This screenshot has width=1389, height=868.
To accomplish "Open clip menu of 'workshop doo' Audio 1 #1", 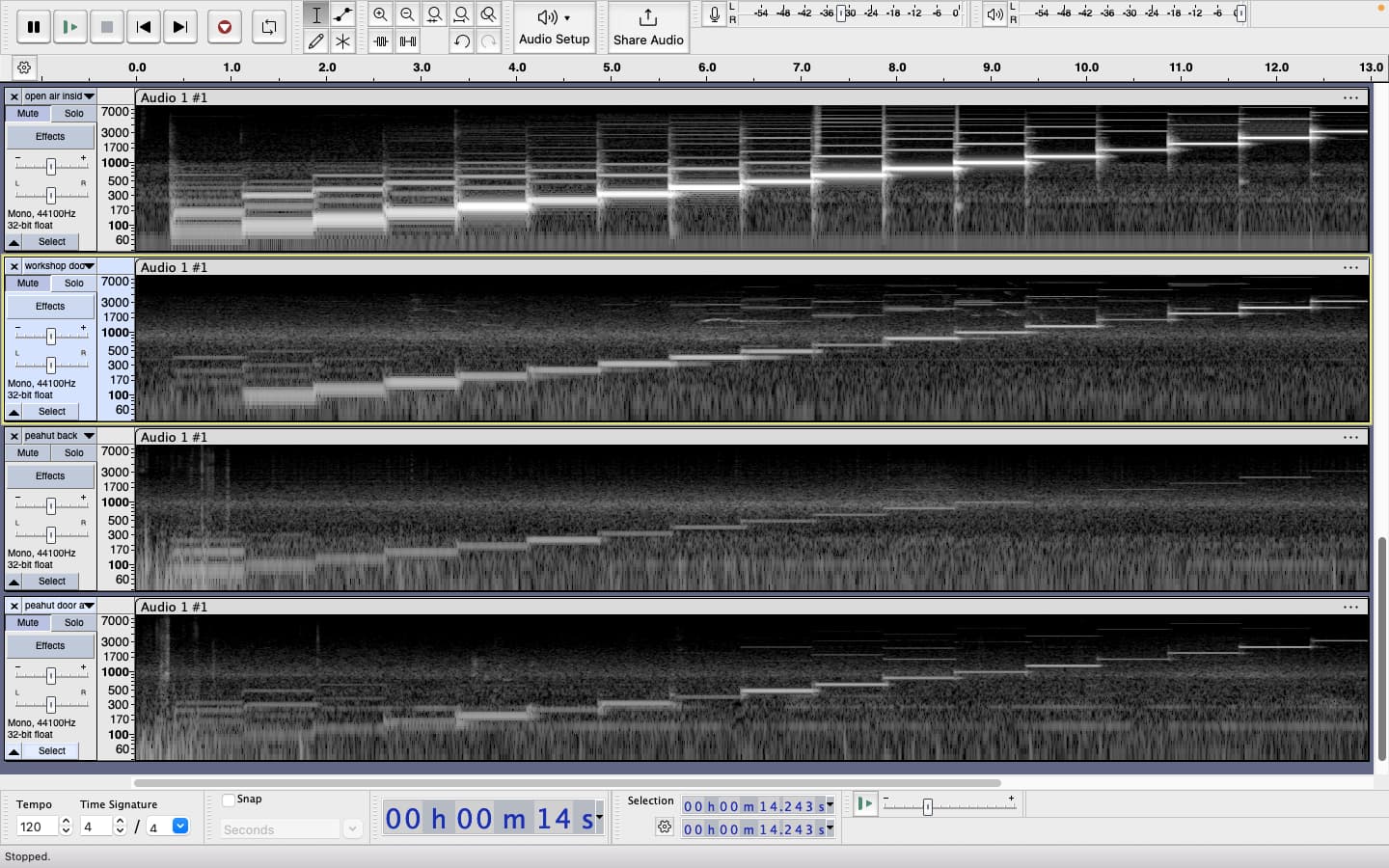I will (1350, 267).
